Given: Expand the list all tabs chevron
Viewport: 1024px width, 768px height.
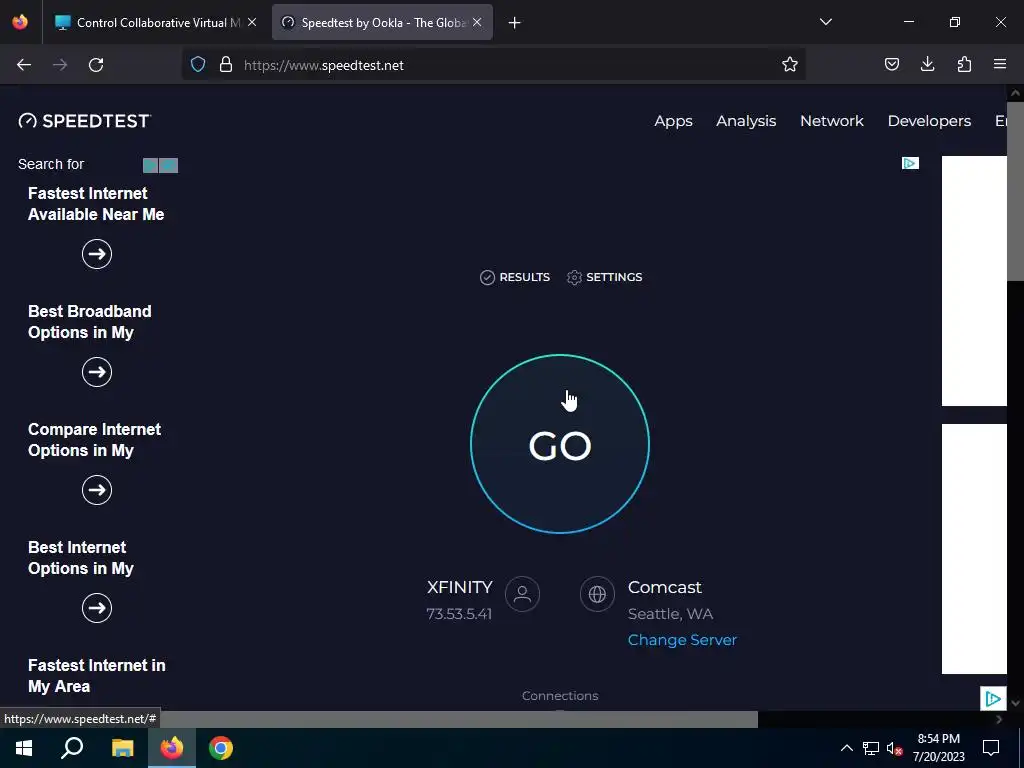Looking at the screenshot, I should coord(826,22).
